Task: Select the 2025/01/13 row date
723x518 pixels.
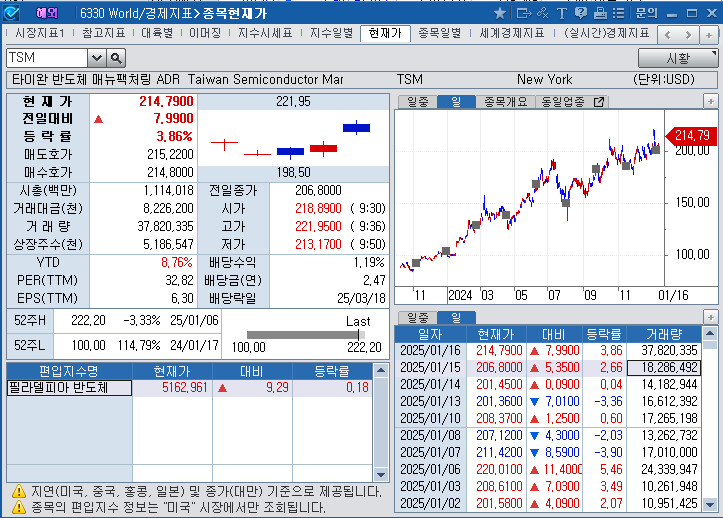Action: pyautogui.click(x=430, y=401)
